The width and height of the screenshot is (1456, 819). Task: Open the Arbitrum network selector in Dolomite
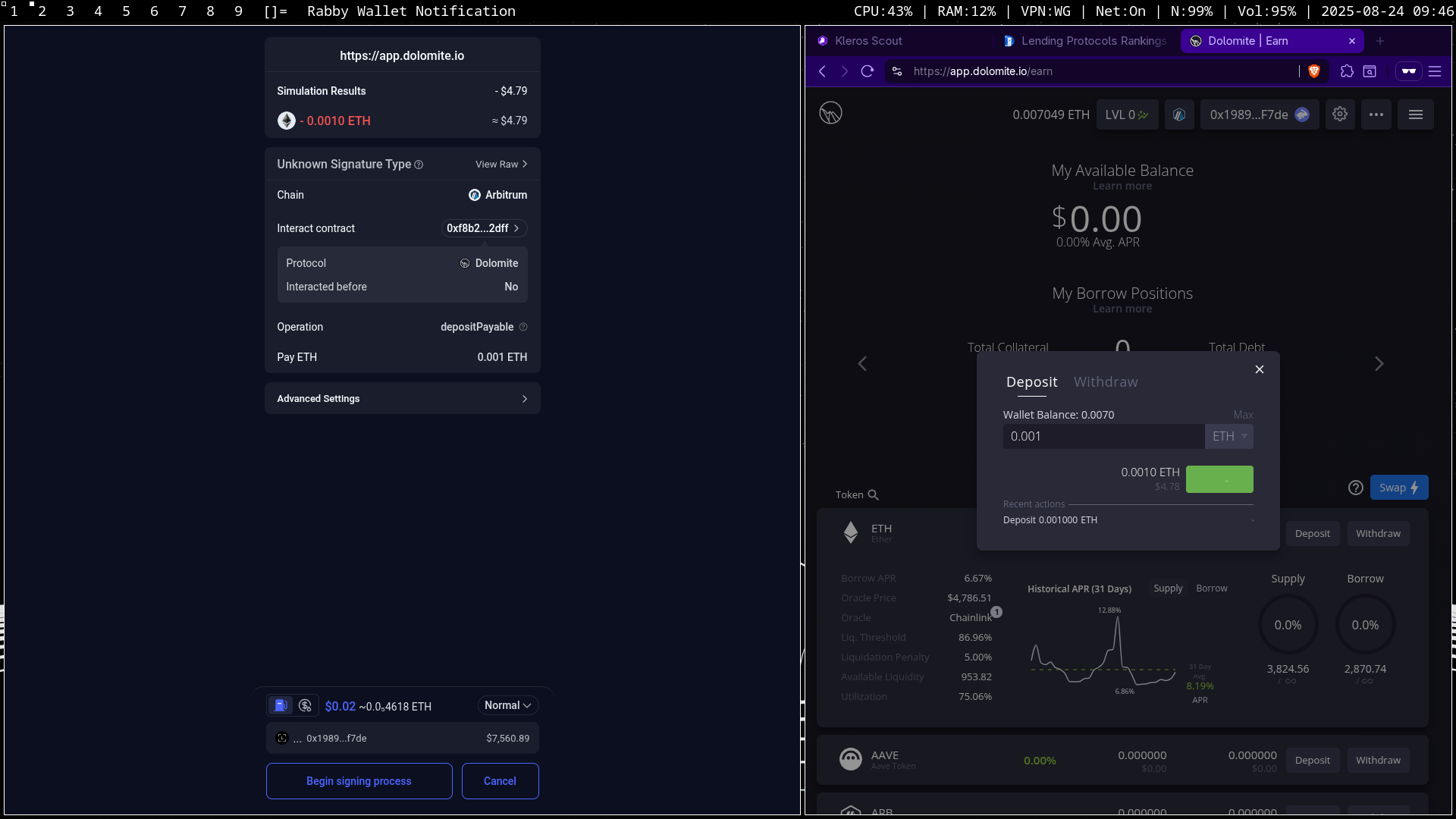click(1179, 115)
